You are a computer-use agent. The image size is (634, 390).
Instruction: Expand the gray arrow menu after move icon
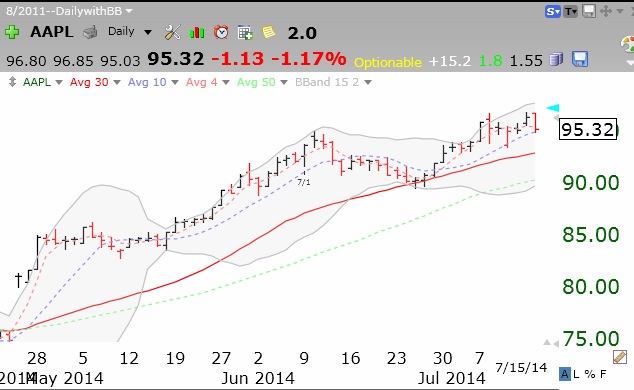tap(619, 11)
